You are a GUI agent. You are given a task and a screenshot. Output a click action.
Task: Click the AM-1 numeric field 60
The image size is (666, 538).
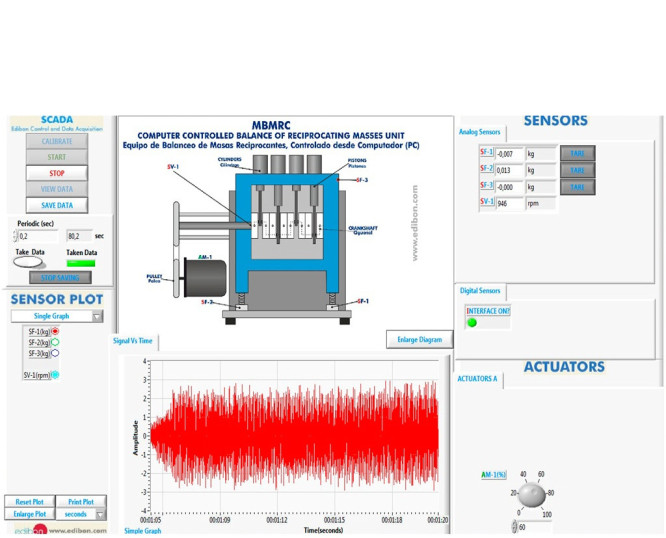[x=535, y=527]
